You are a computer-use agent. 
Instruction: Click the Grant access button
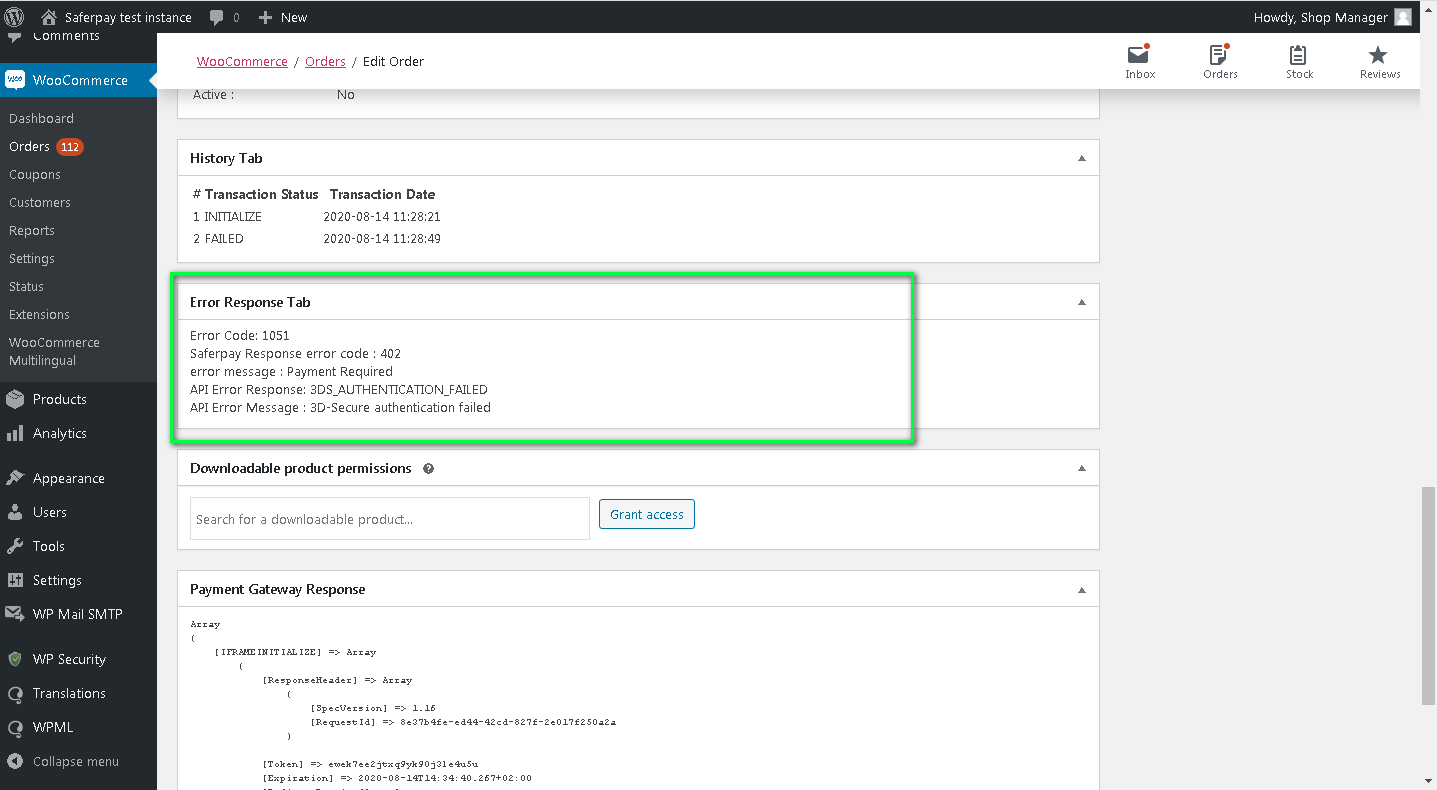646,514
